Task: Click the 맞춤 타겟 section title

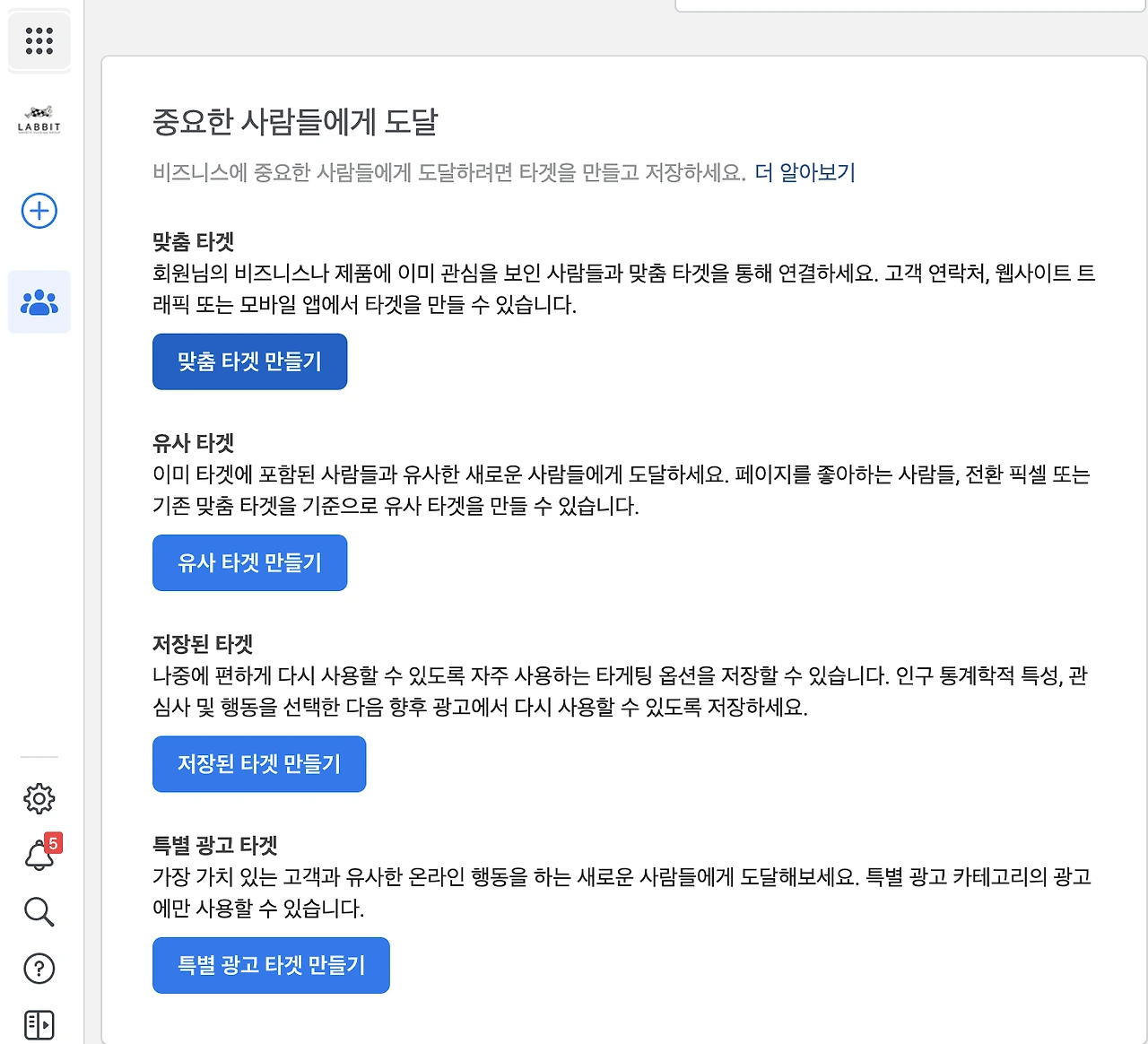Action: click(194, 241)
